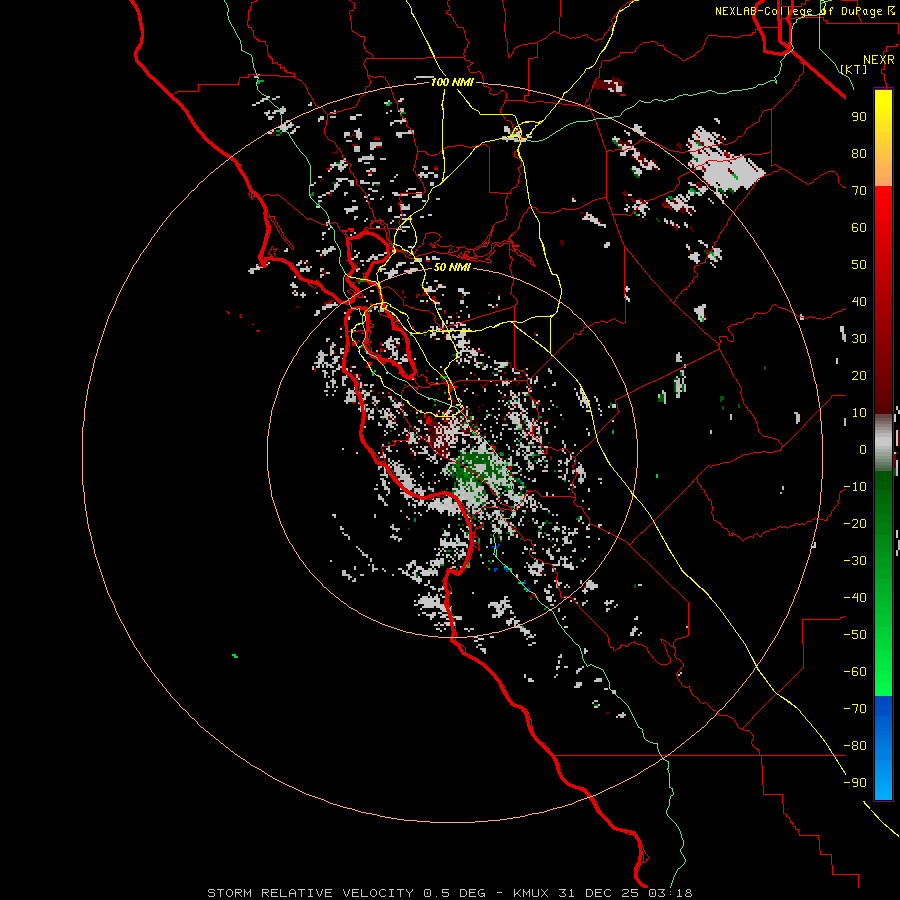Click the STORM RELATIVE VELOCITY caption text

pos(310,893)
